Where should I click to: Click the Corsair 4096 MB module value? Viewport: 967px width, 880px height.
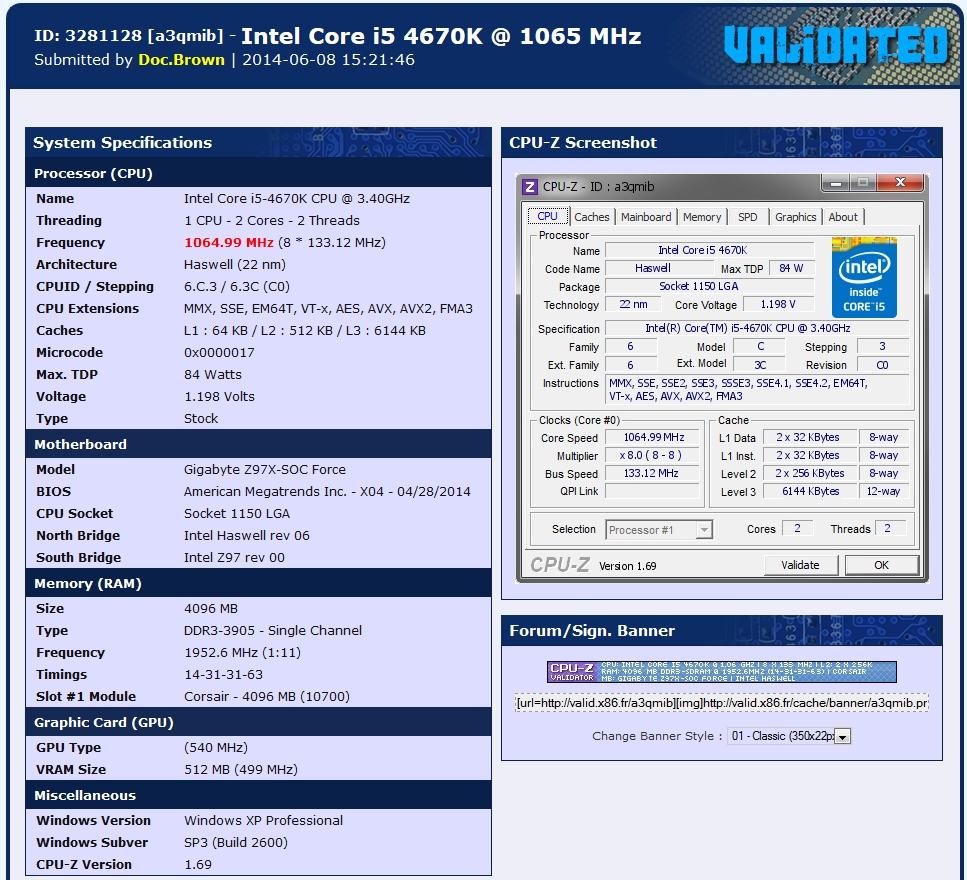click(266, 696)
